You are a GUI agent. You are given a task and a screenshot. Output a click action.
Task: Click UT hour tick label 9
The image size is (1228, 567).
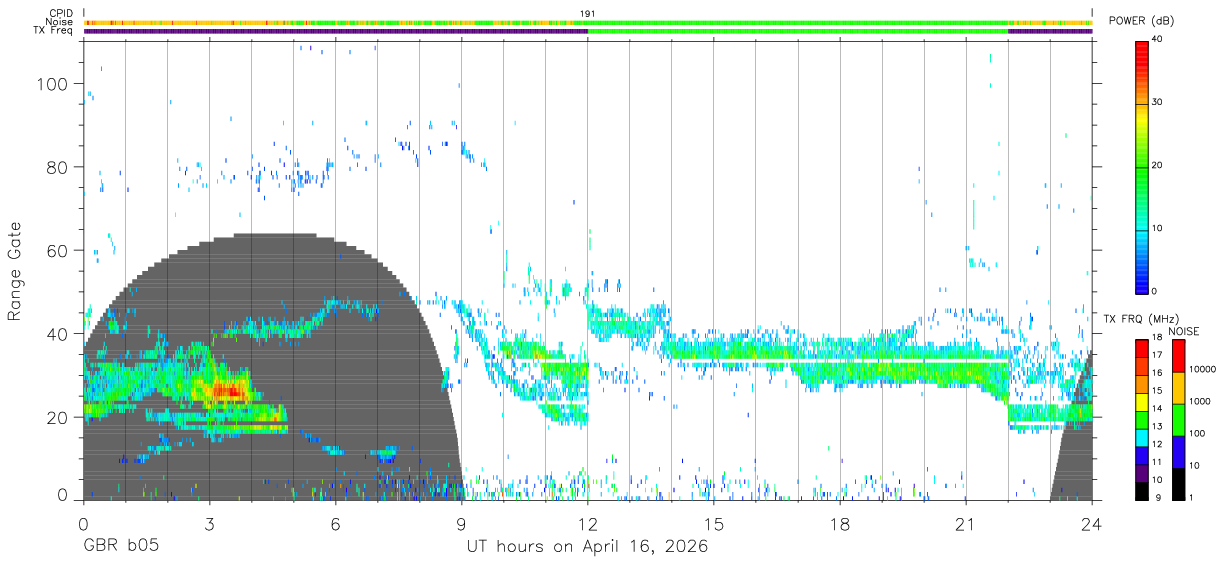tap(462, 523)
